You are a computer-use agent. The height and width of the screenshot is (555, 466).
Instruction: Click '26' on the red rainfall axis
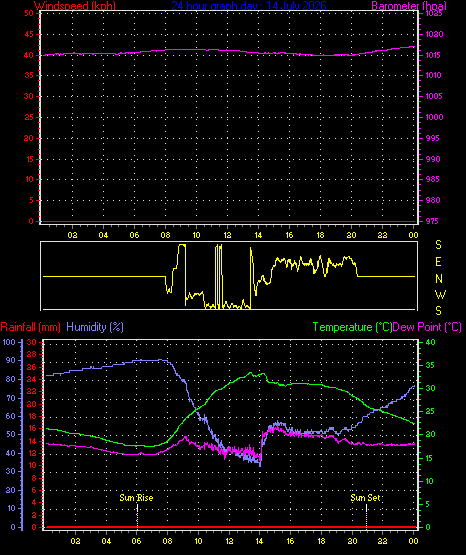click(x=32, y=367)
